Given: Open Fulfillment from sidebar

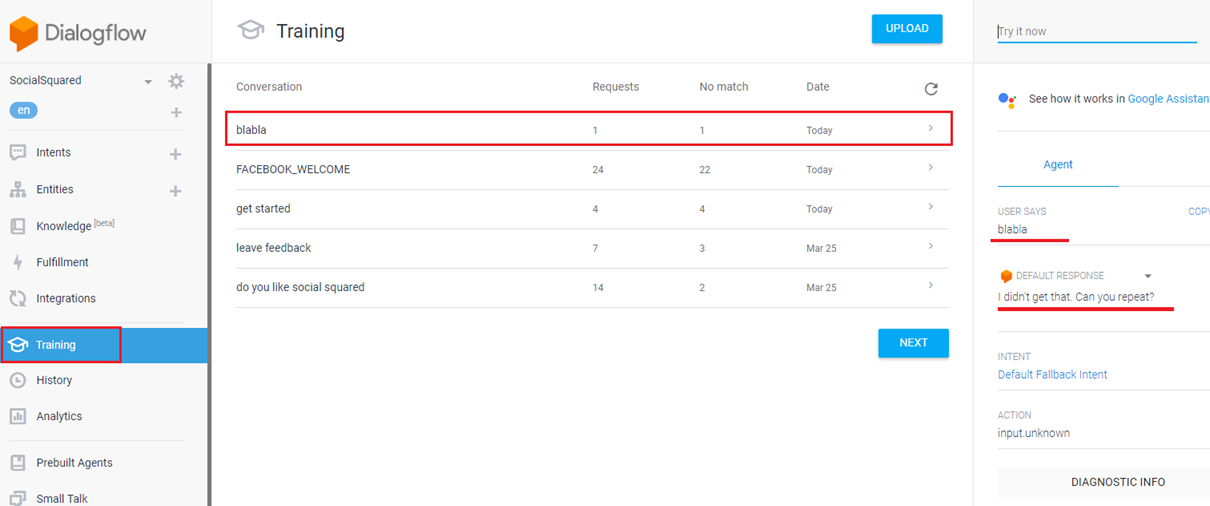Looking at the screenshot, I should point(62,262).
